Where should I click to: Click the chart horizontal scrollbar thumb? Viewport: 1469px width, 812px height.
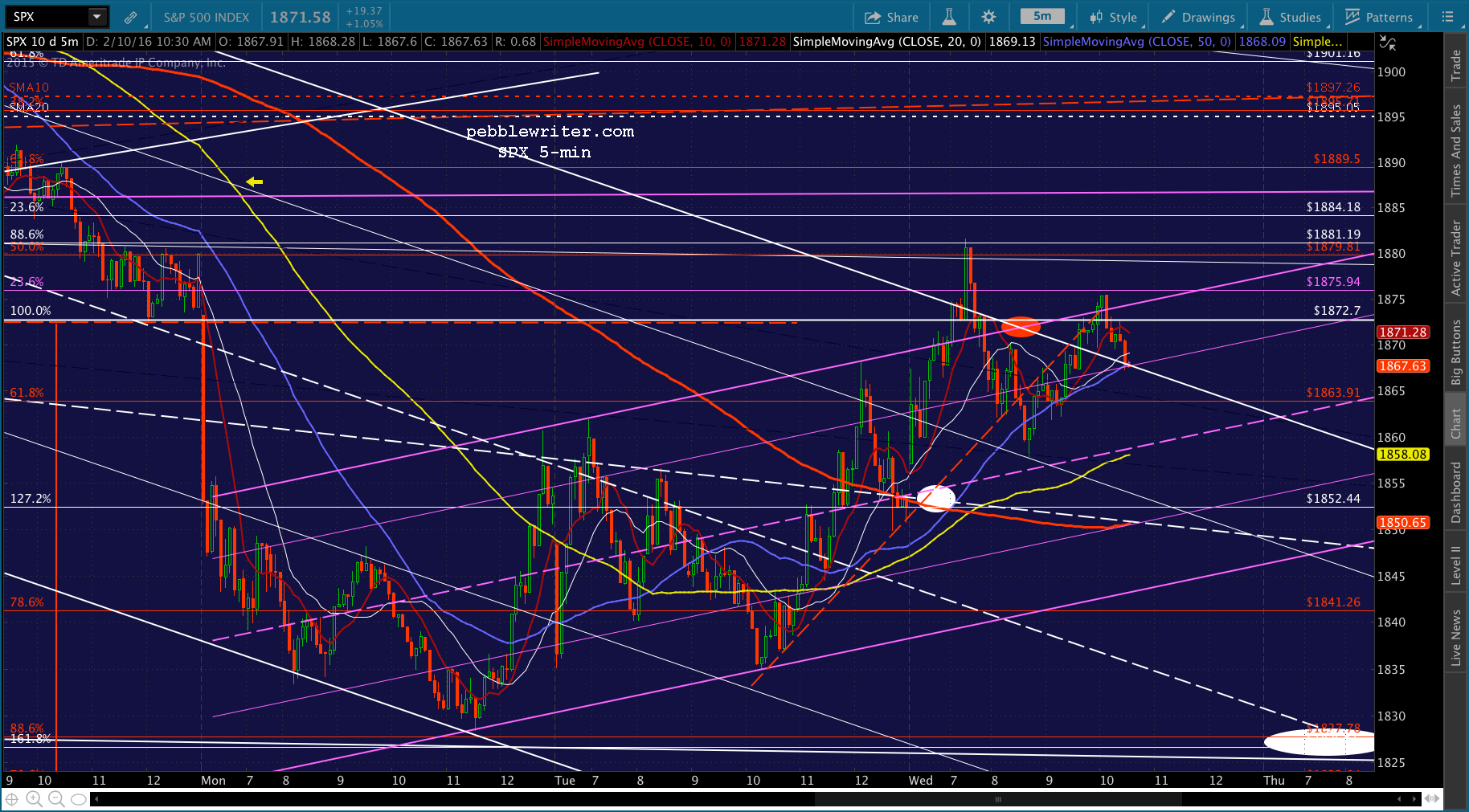(x=998, y=799)
